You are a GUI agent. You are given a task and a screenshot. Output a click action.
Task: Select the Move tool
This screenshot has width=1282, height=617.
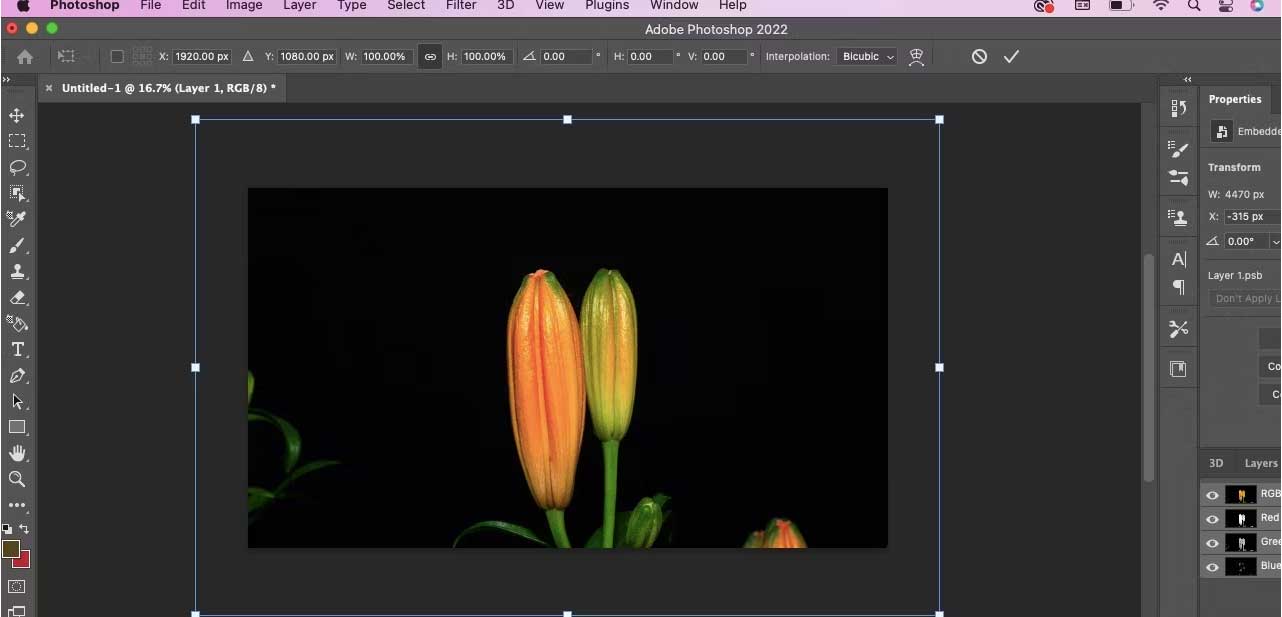(x=16, y=115)
